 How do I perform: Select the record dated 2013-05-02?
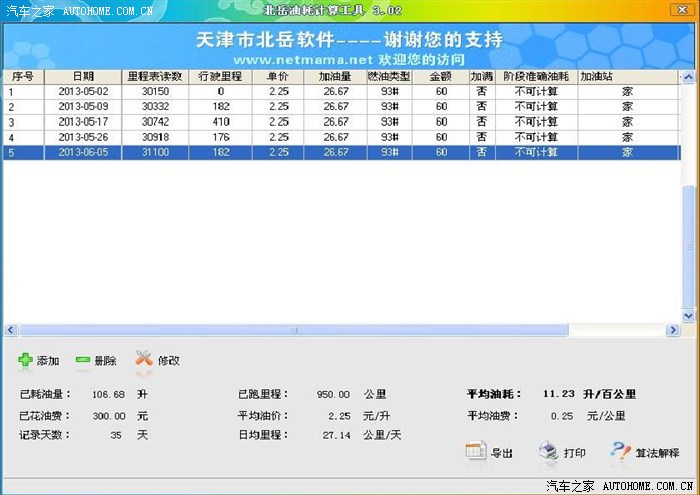coord(83,92)
